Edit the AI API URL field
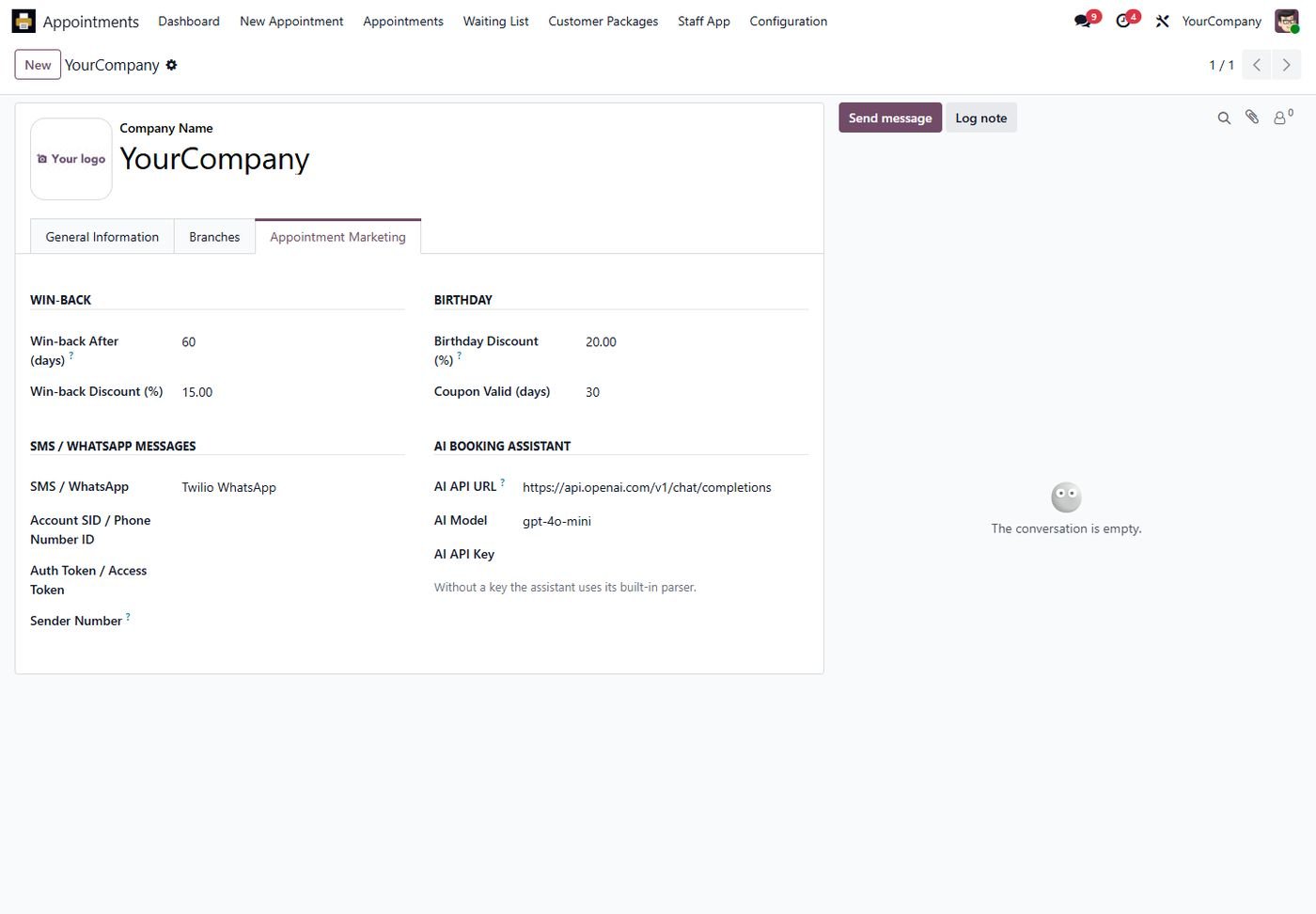Viewport: 1316px width, 914px height. [x=665, y=487]
